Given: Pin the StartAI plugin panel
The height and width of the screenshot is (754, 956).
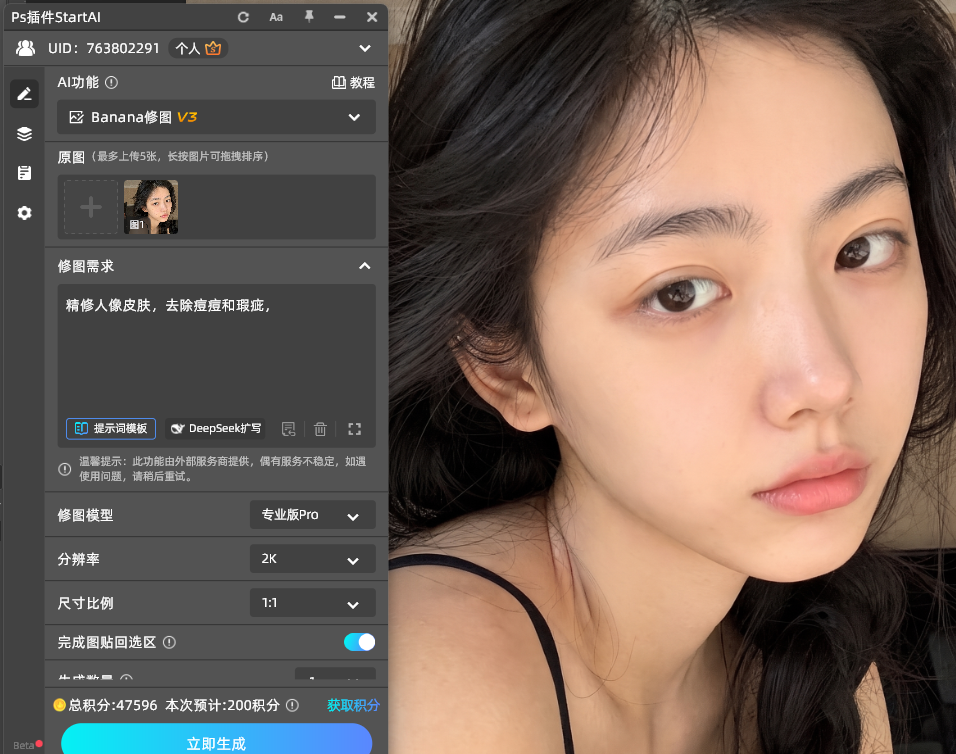Looking at the screenshot, I should click(x=309, y=16).
